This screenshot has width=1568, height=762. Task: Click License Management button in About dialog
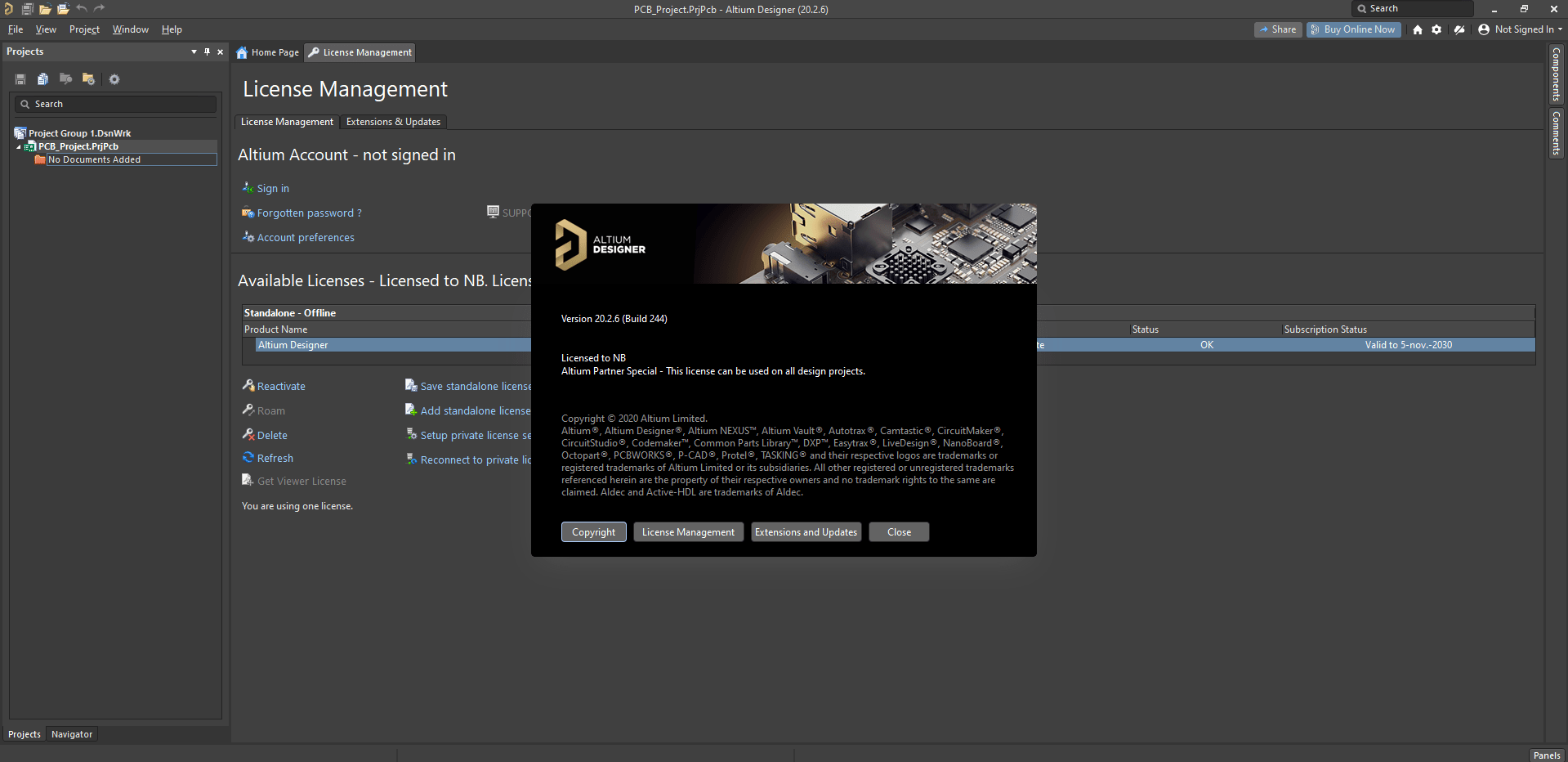[689, 532]
